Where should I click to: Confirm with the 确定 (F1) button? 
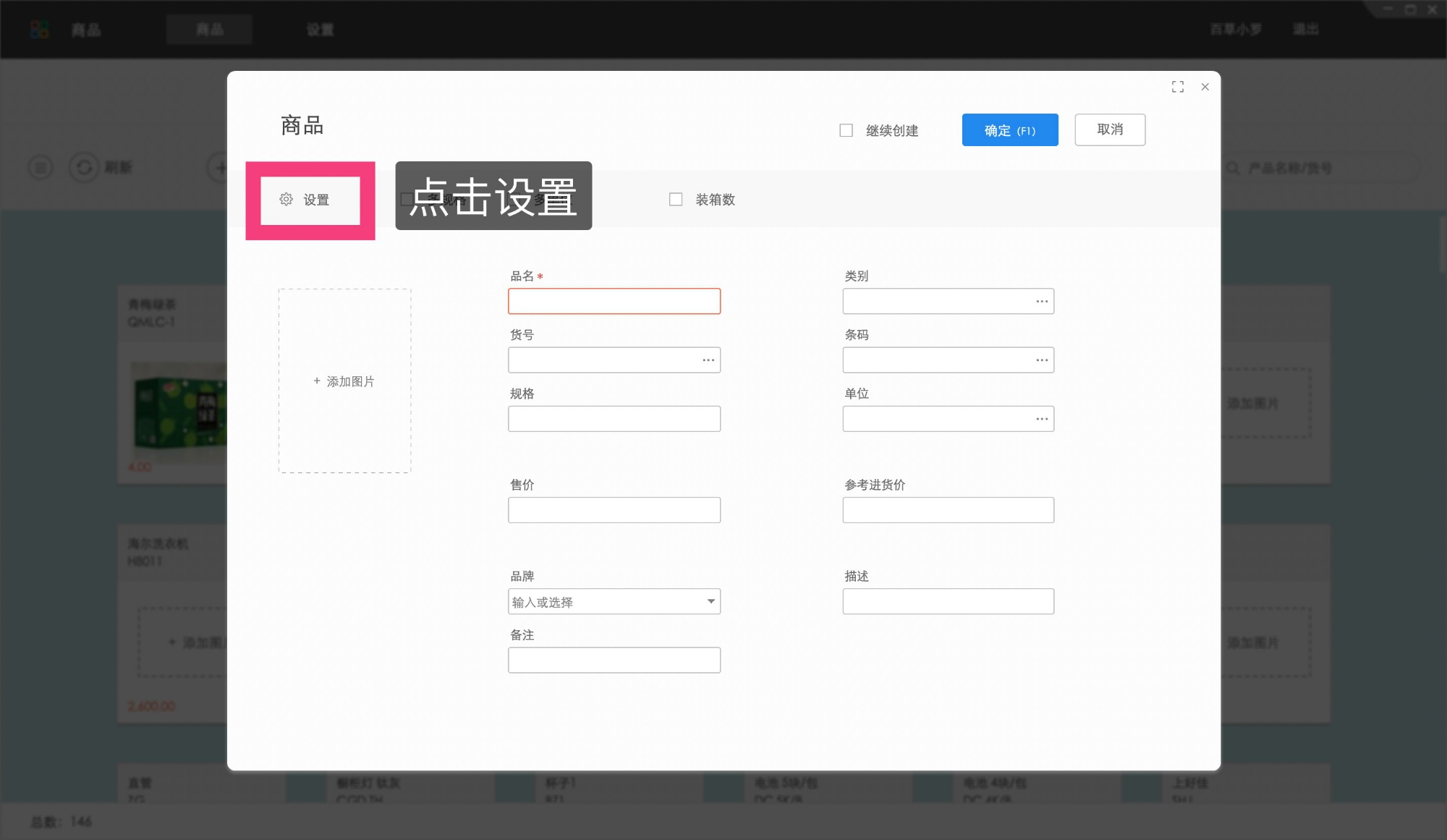click(x=1009, y=130)
